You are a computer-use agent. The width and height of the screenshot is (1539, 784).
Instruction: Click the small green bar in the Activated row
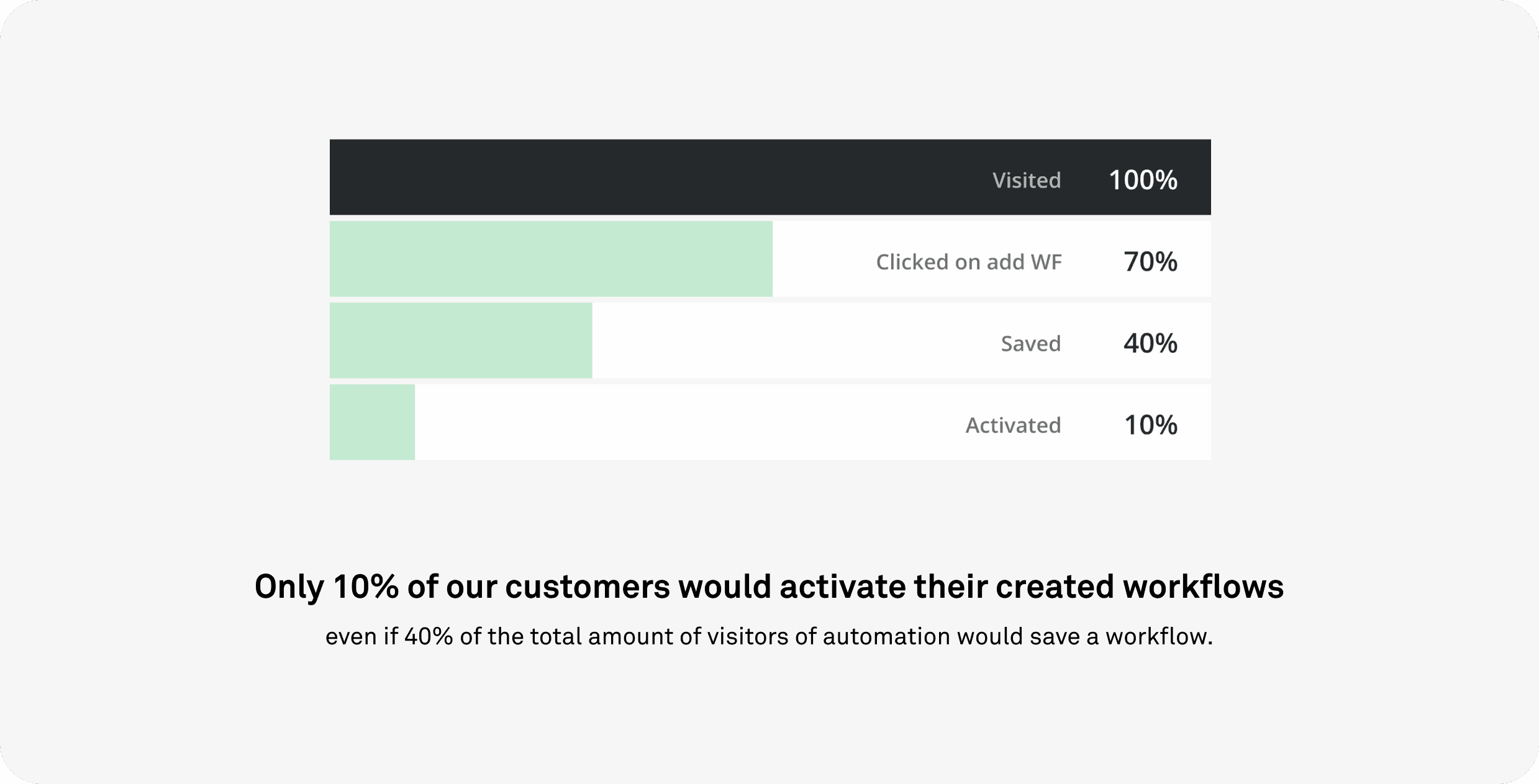[372, 422]
